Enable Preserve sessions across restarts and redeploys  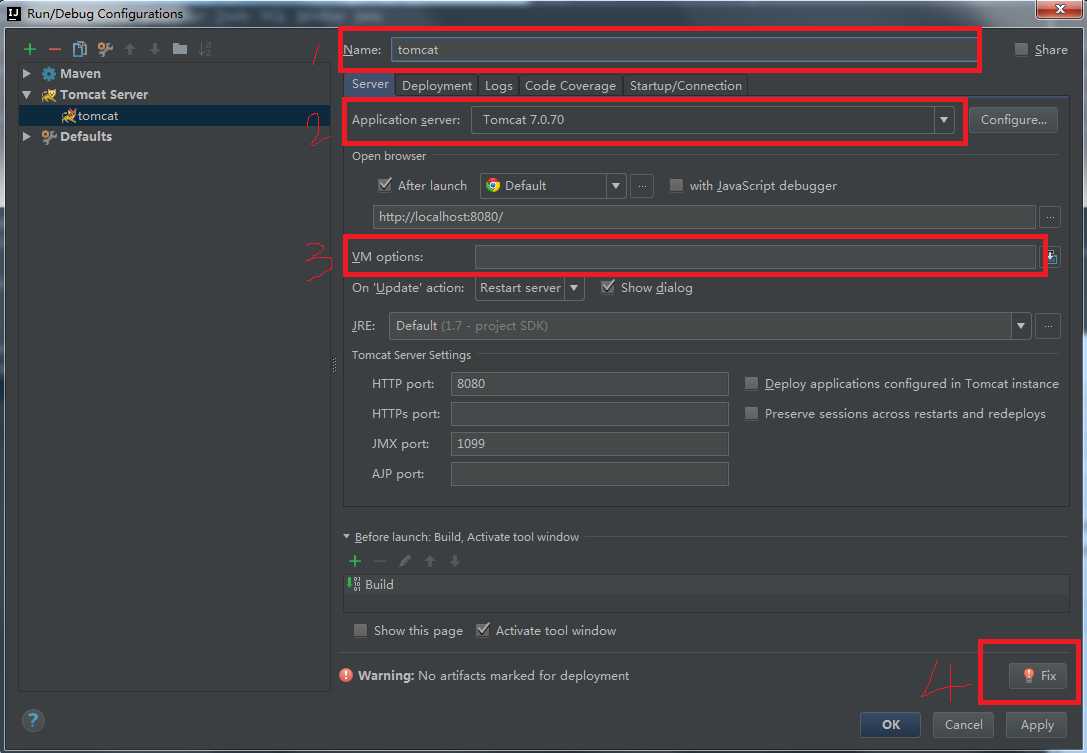pyautogui.click(x=751, y=413)
